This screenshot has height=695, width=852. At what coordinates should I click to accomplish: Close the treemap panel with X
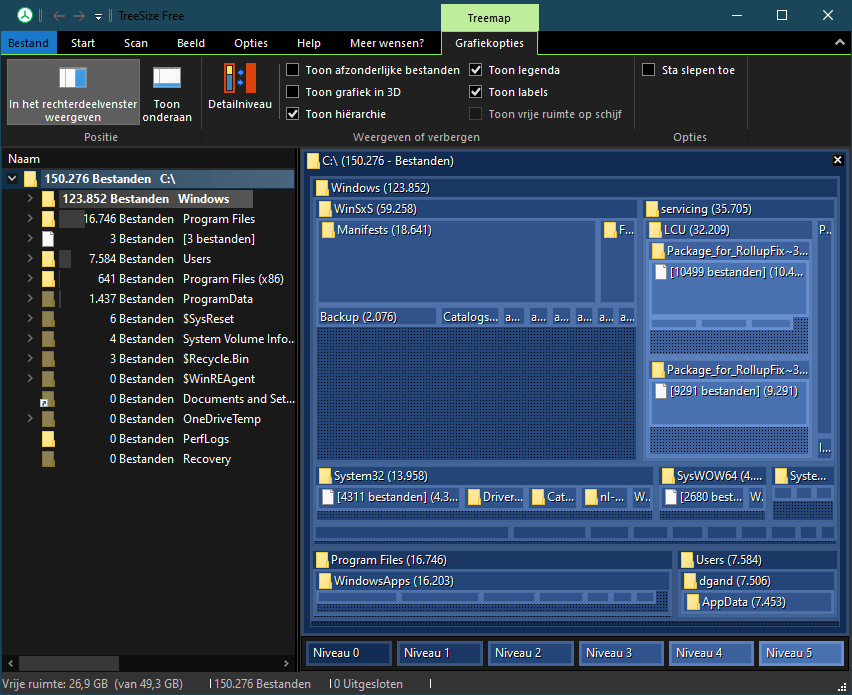pos(837,160)
